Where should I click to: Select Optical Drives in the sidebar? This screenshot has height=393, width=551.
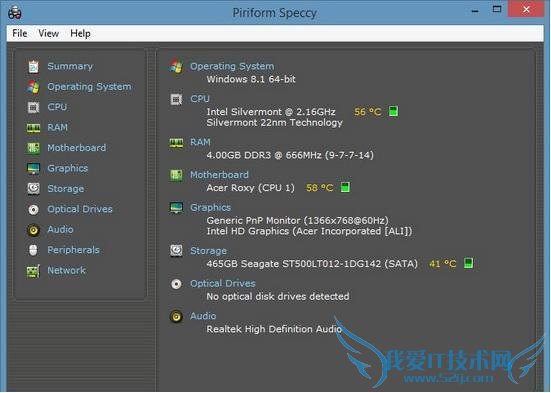80,209
